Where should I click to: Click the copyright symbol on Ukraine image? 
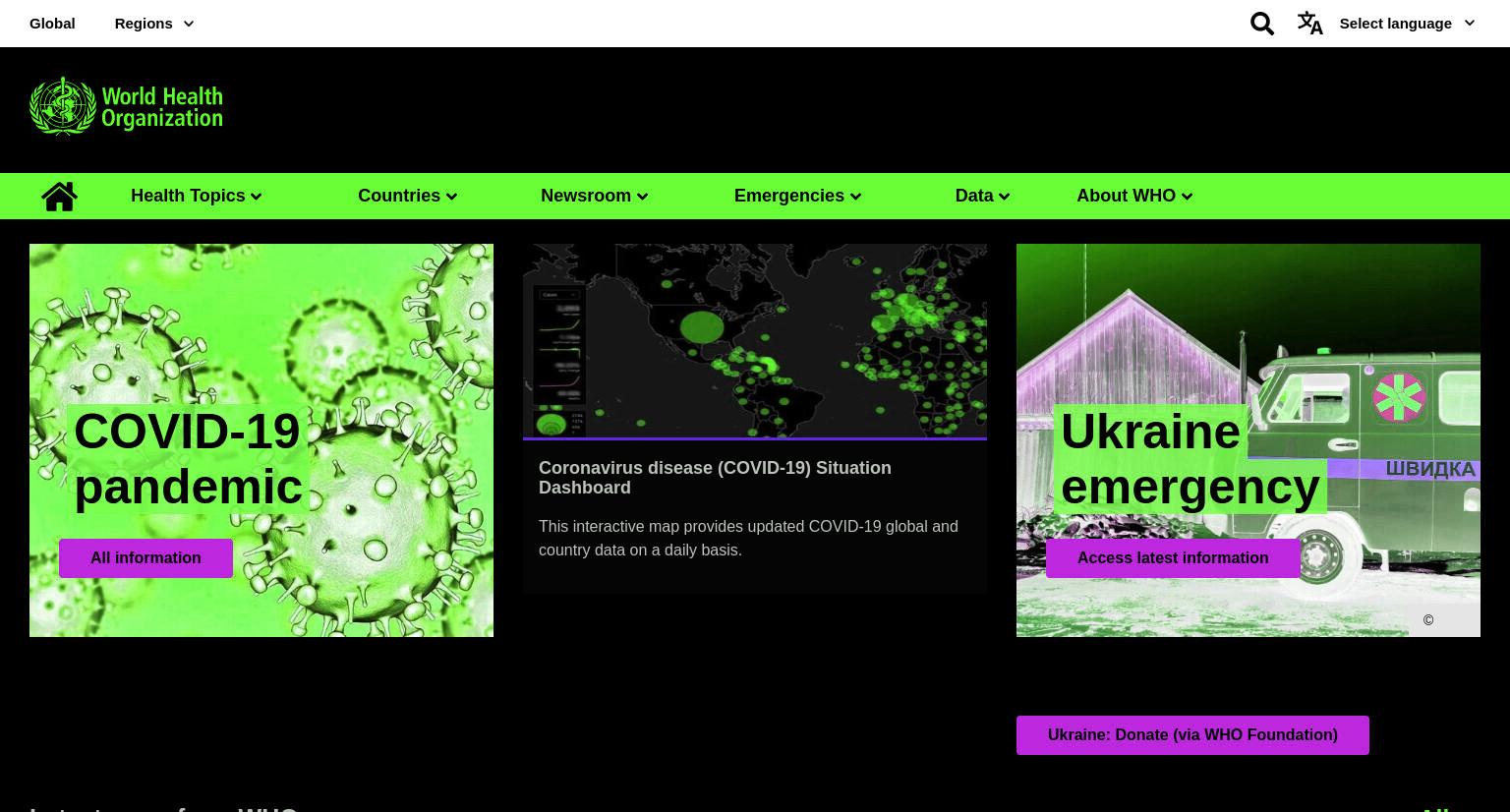(1428, 620)
